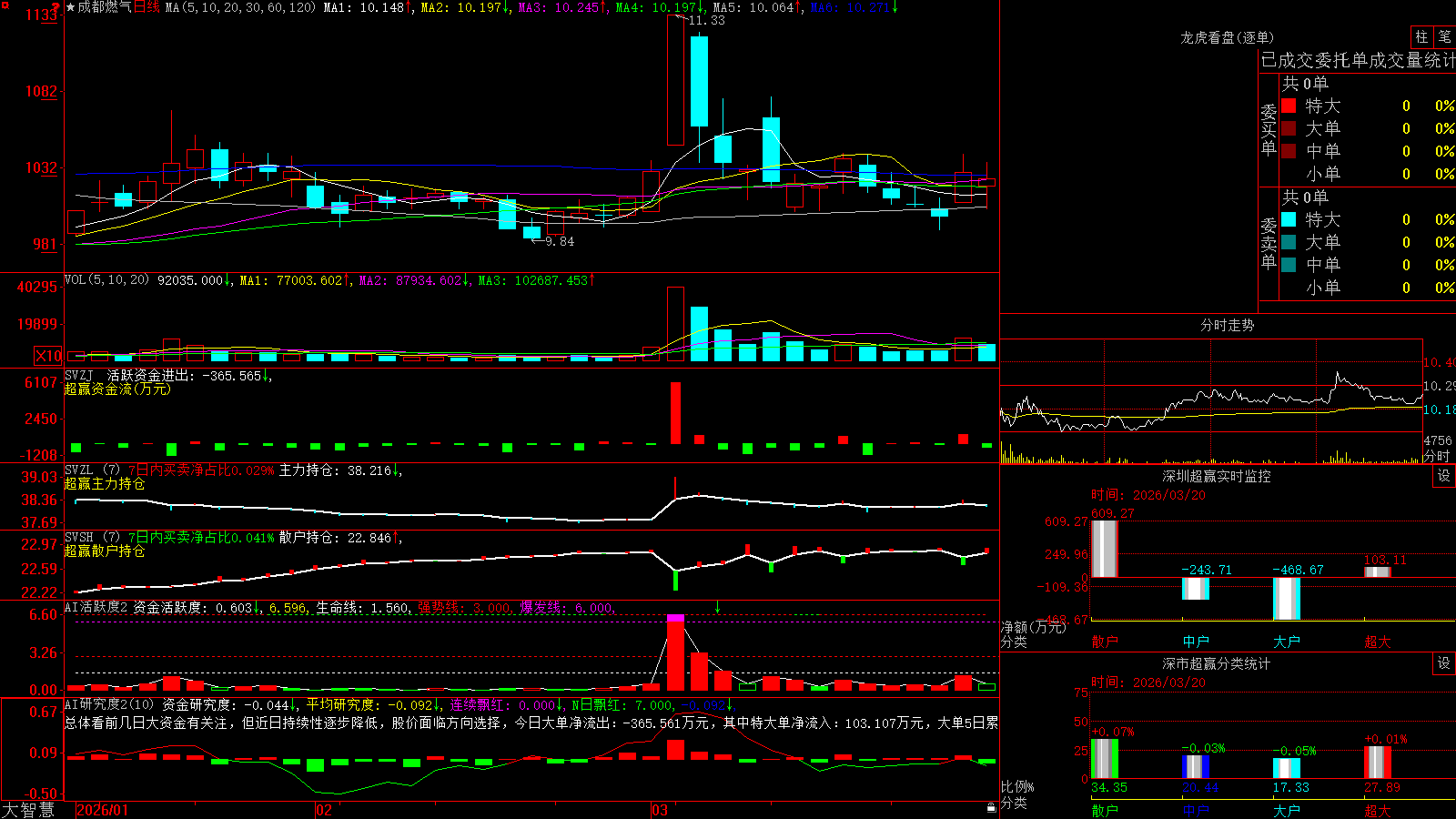1456x819 pixels.
Task: Click the SVSH (7) indicator name
Action: click(x=92, y=538)
